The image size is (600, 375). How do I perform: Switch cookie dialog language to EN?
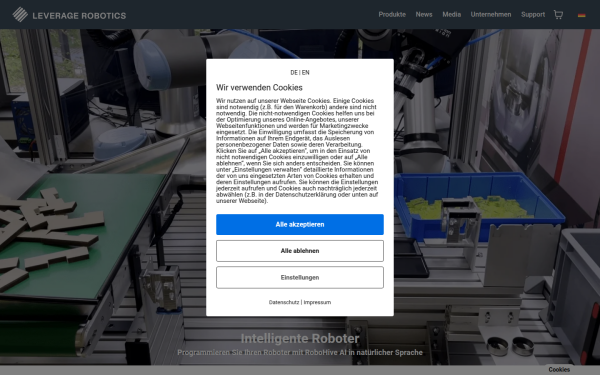coord(305,72)
